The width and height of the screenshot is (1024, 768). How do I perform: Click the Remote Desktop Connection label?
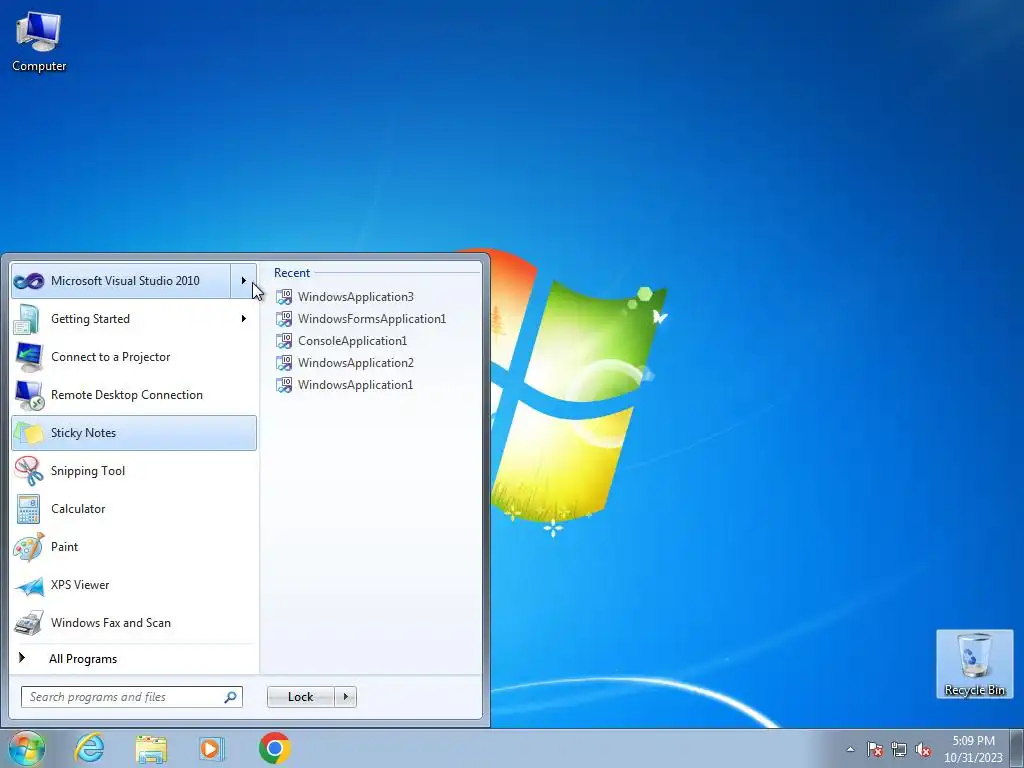(x=127, y=395)
